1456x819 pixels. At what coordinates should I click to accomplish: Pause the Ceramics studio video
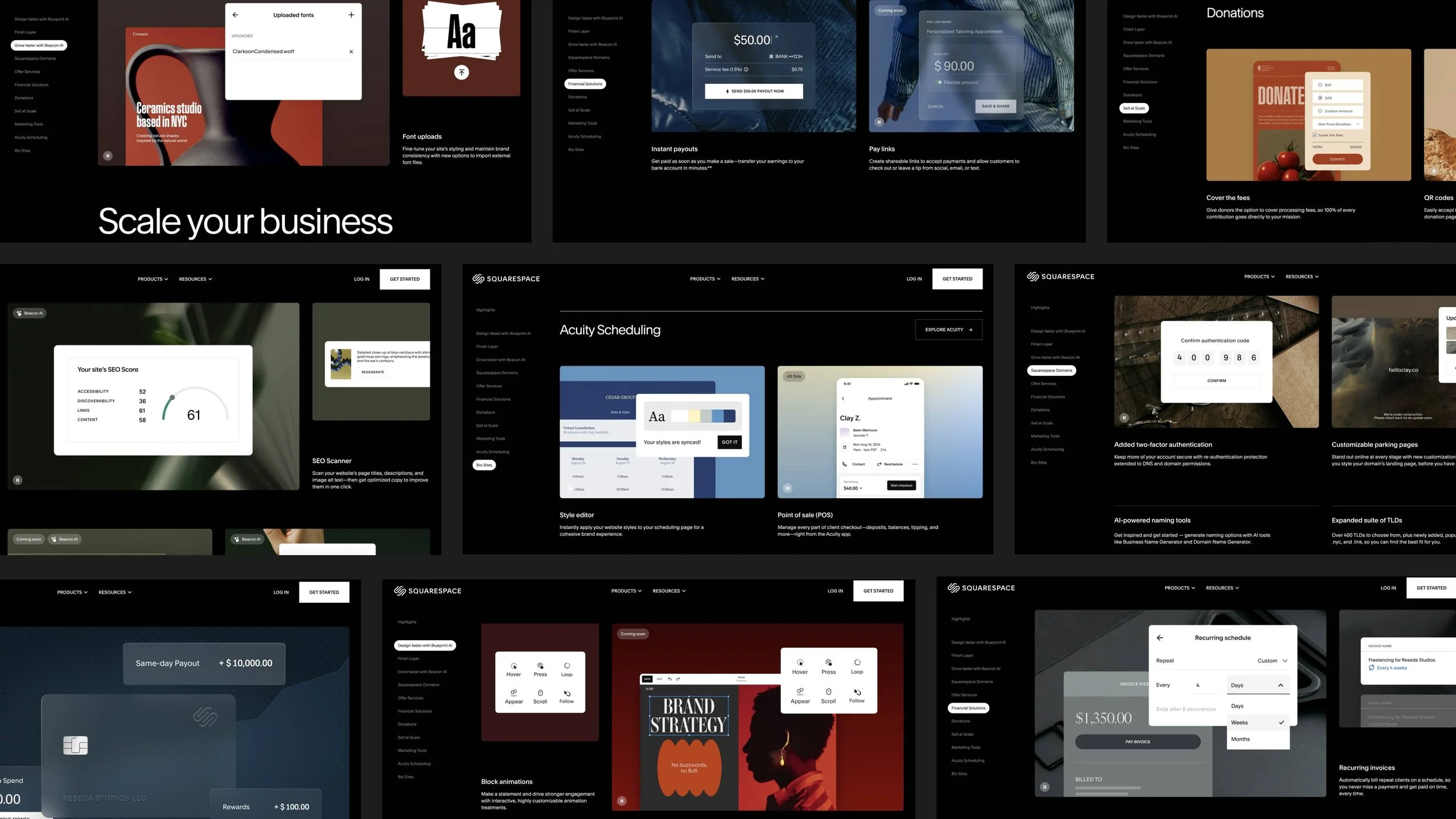pos(108,156)
